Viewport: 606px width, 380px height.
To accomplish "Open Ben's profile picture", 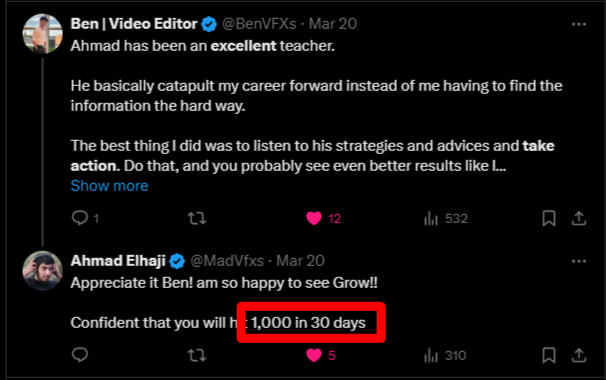I will (43, 34).
